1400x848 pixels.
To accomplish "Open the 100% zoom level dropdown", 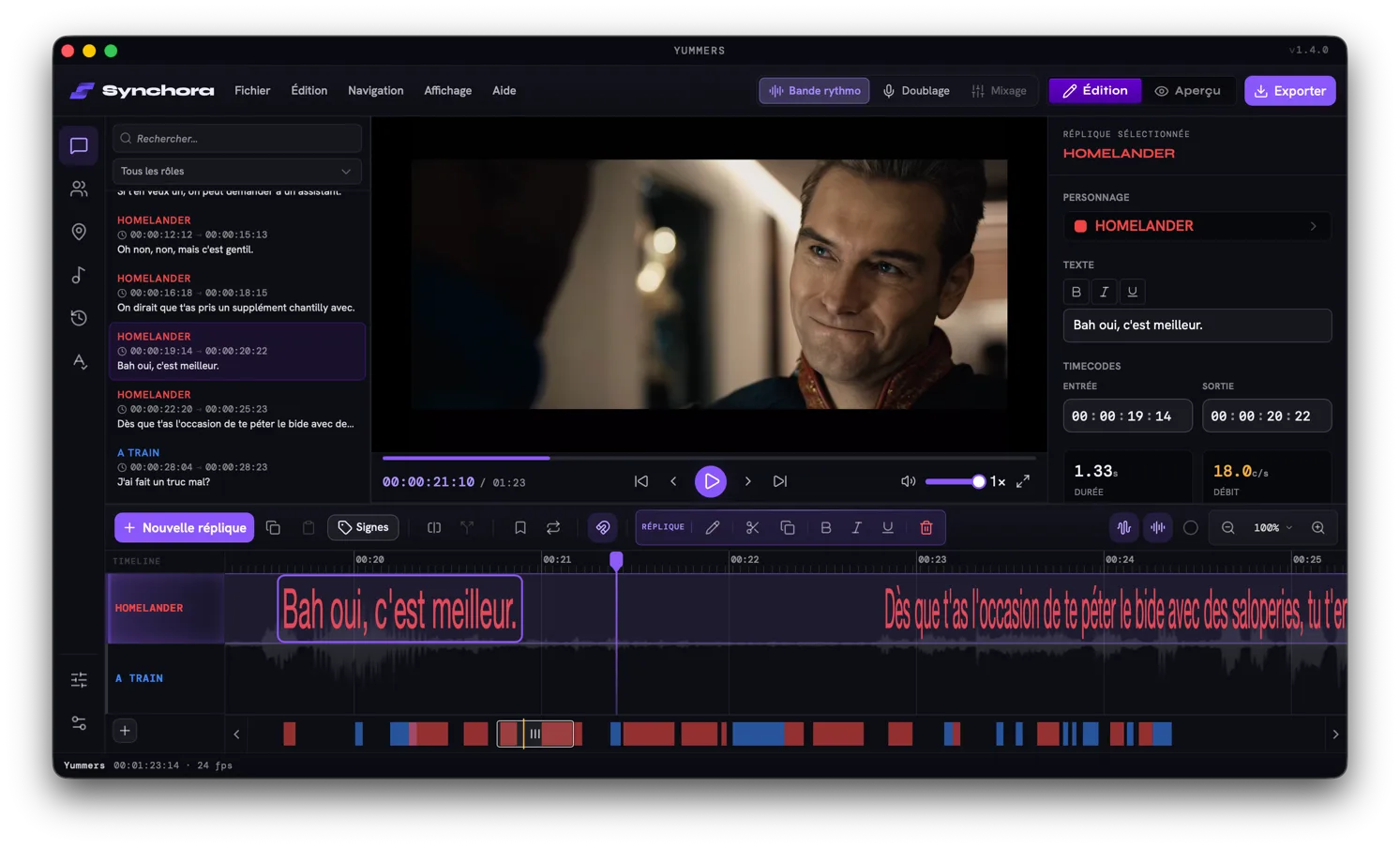I will (x=1272, y=528).
